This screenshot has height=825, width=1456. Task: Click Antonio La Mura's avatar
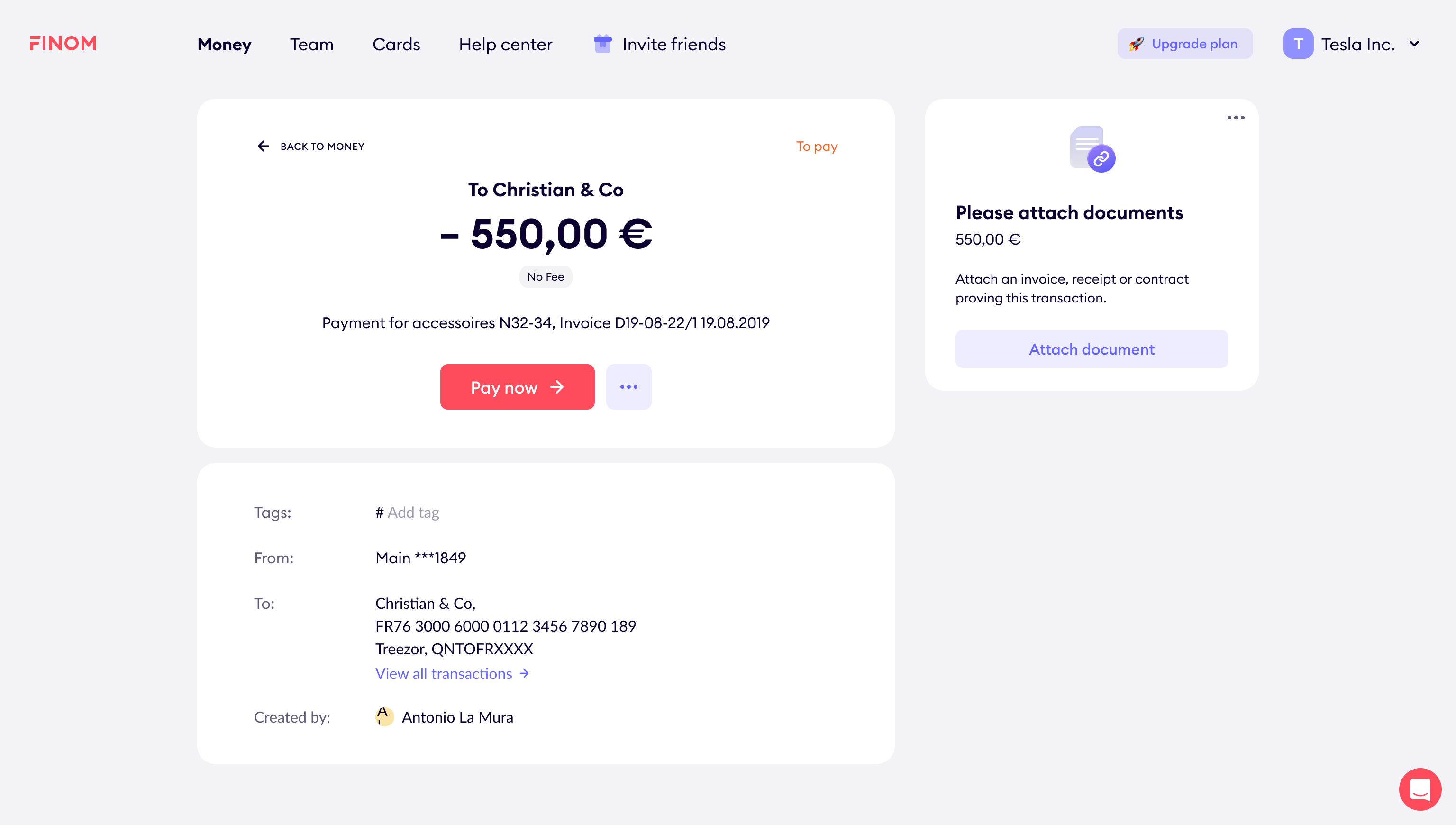coord(384,717)
